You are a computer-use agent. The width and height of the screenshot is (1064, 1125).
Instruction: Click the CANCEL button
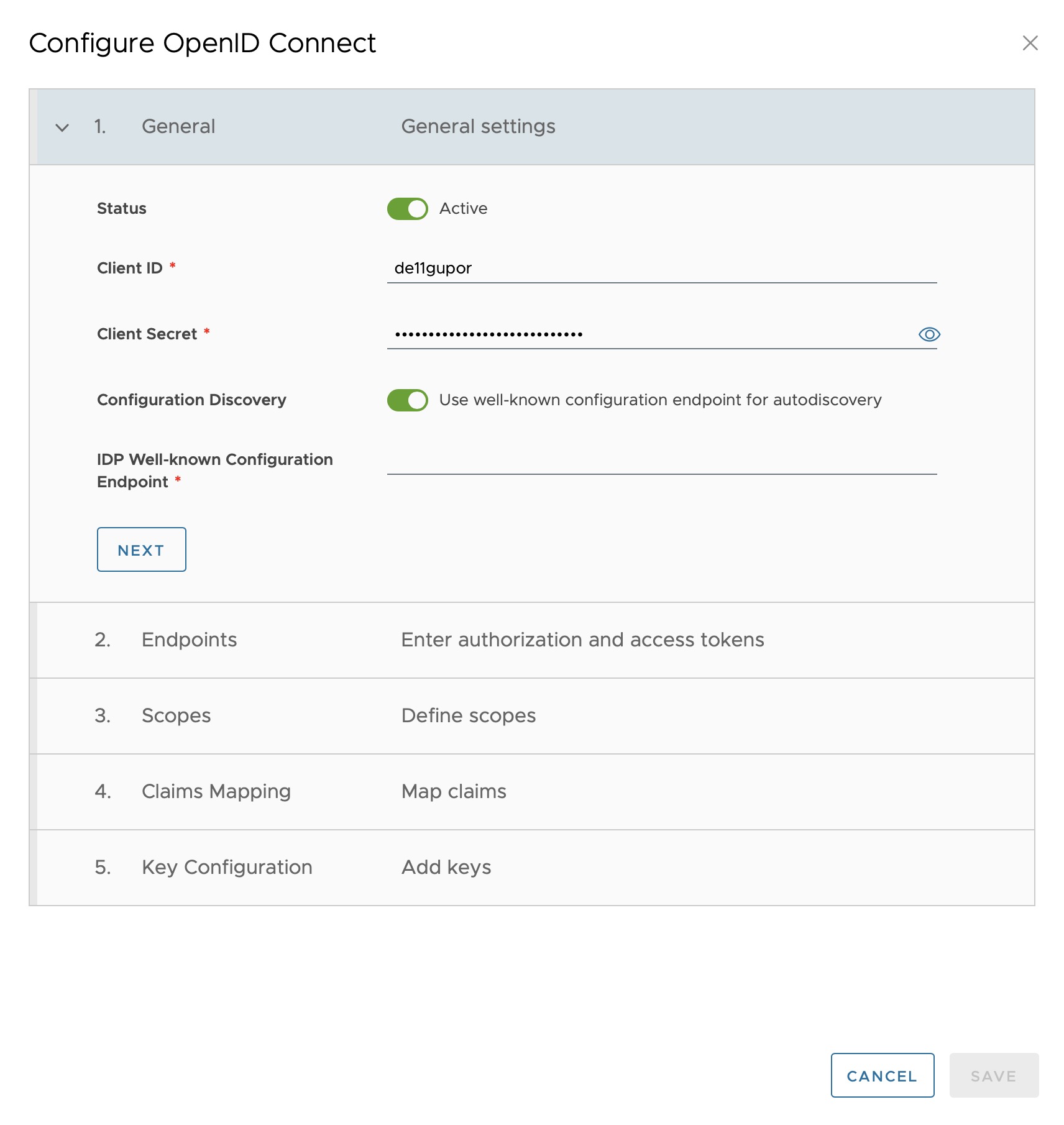(883, 1075)
